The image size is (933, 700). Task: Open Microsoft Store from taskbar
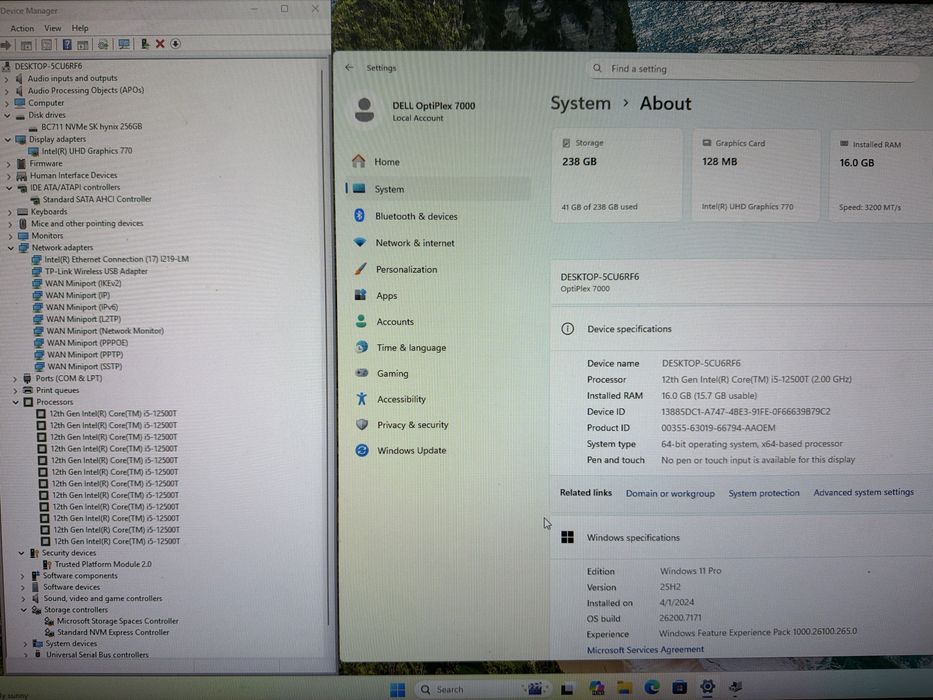click(x=679, y=688)
